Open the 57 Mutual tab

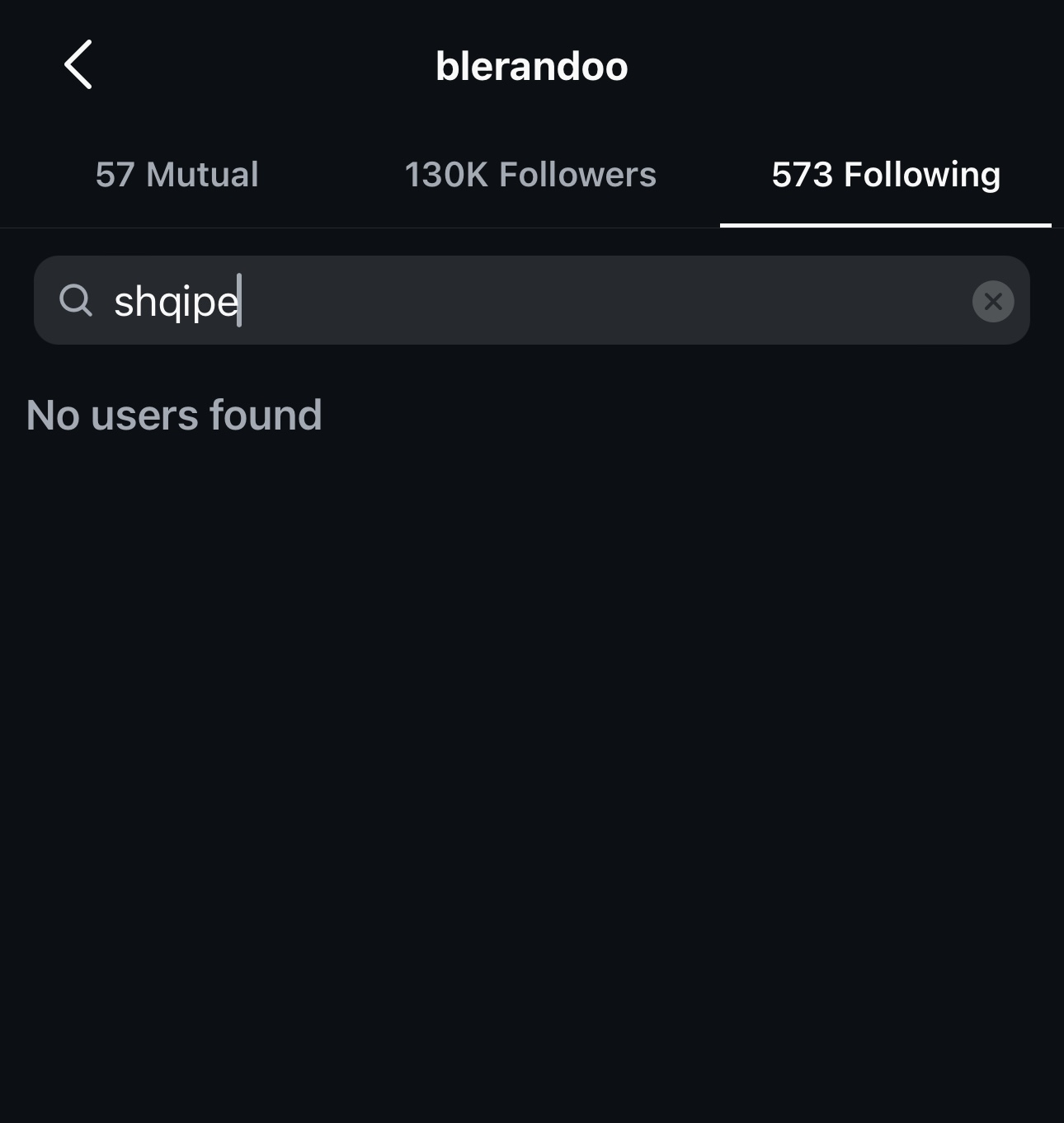pos(177,175)
